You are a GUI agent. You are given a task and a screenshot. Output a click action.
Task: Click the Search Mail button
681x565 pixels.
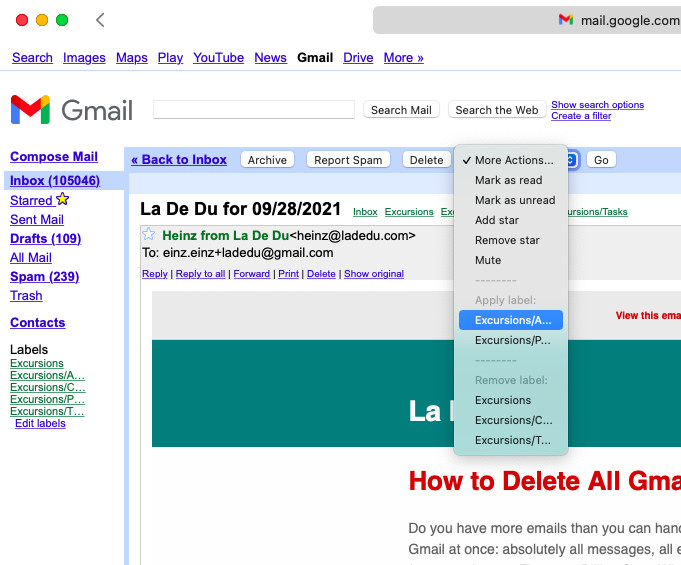pos(401,110)
